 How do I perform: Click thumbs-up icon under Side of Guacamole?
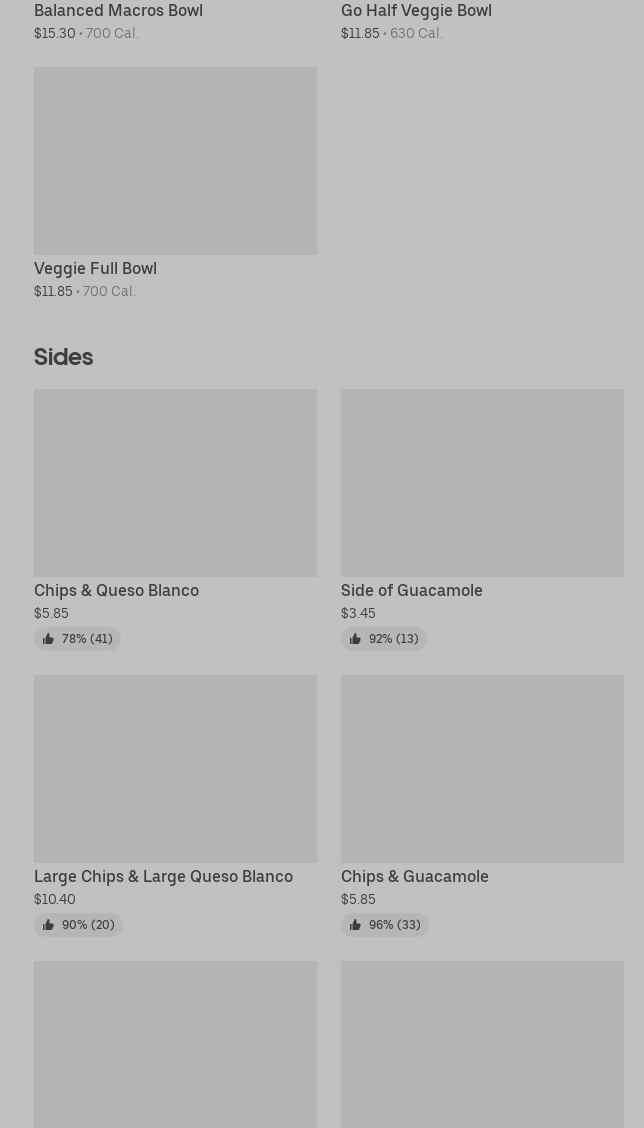click(355, 639)
